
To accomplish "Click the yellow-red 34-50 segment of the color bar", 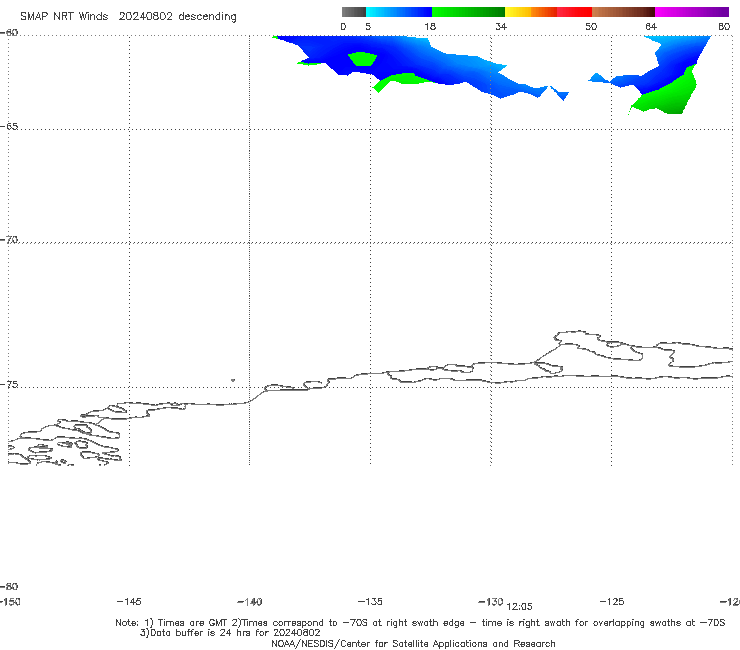I will 548,12.
